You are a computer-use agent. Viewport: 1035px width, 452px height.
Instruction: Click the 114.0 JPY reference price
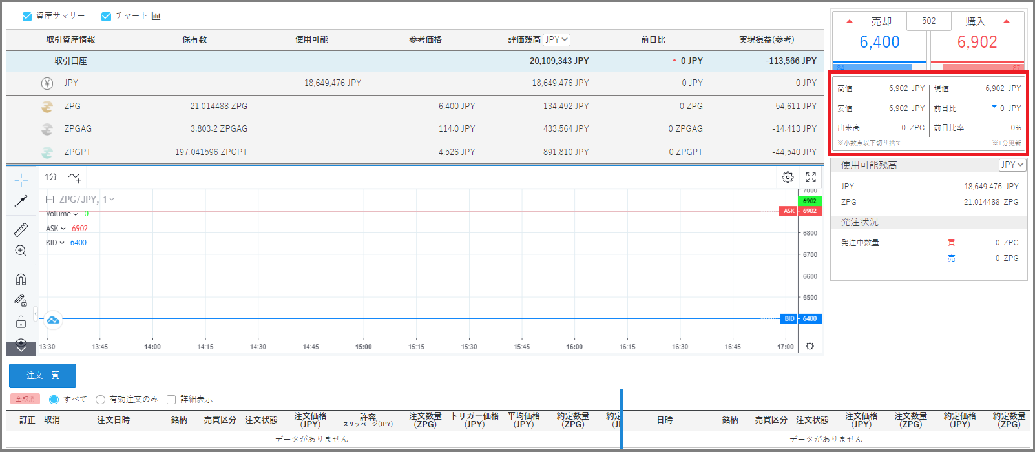(457, 129)
